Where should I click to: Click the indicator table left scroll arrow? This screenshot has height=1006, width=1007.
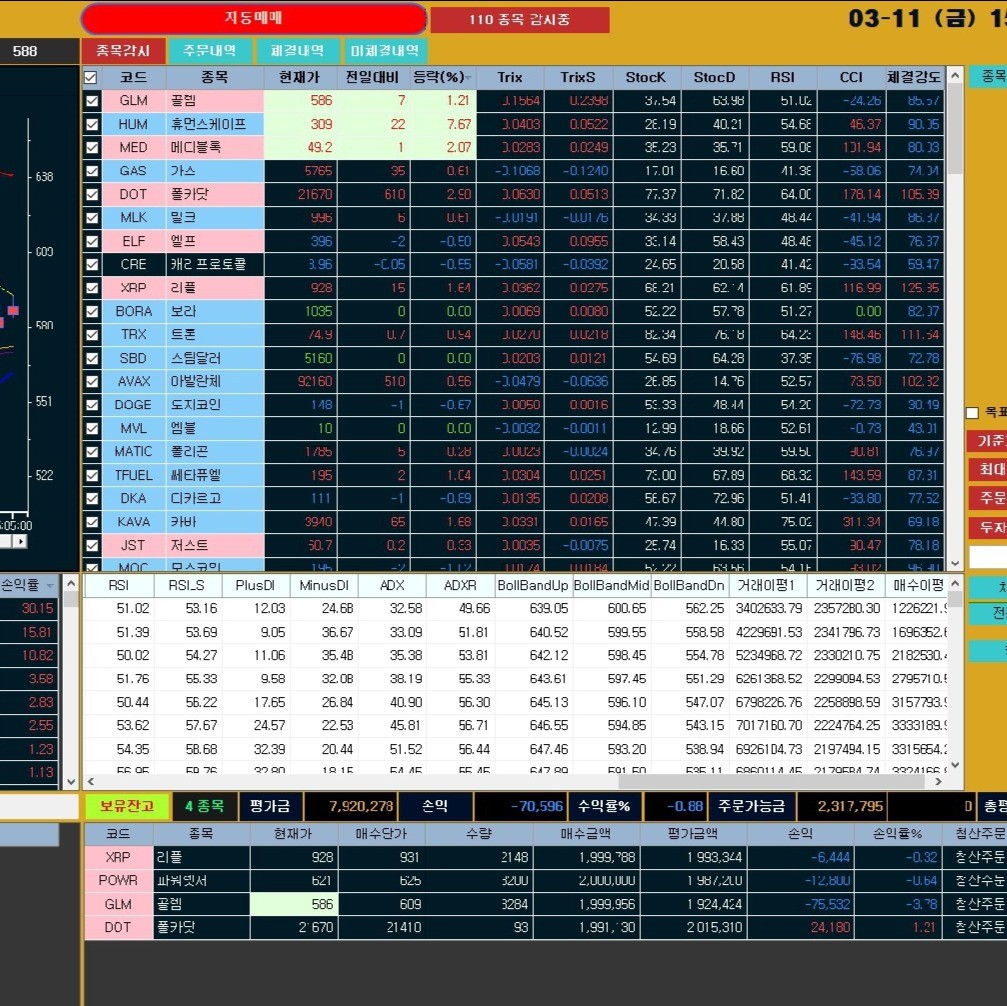click(91, 781)
